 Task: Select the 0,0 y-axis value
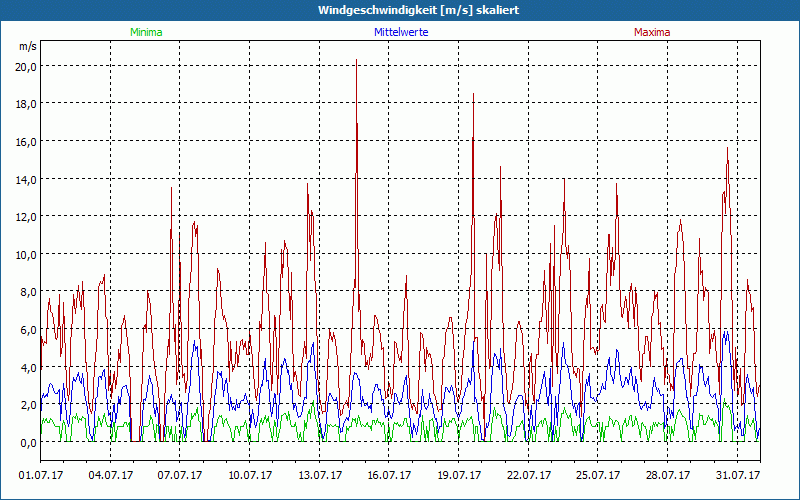click(26, 442)
